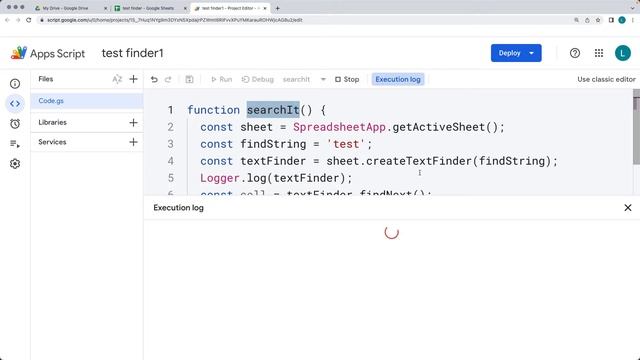Image resolution: width=640 pixels, height=360 pixels.
Task: Click the 'test' string literal
Action: pyautogui.click(x=346, y=144)
